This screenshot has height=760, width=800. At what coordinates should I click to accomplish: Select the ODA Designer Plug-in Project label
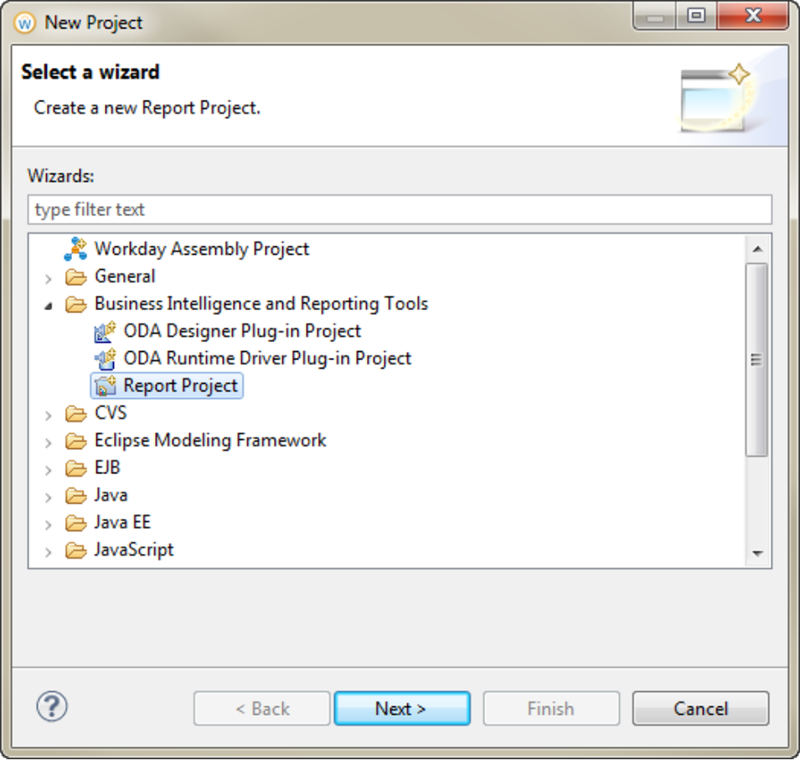coord(242,331)
